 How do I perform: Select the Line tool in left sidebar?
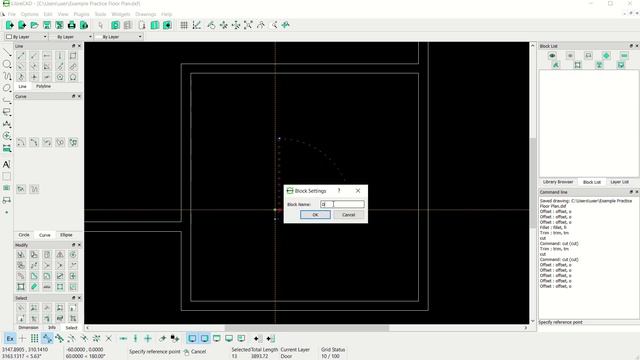(x=7, y=52)
